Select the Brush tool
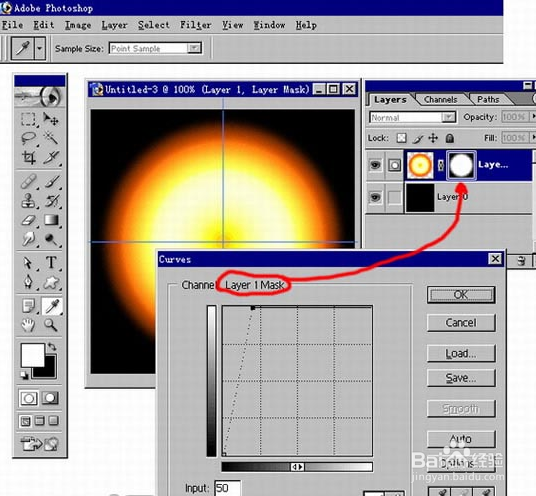The image size is (536, 496). tap(51, 182)
